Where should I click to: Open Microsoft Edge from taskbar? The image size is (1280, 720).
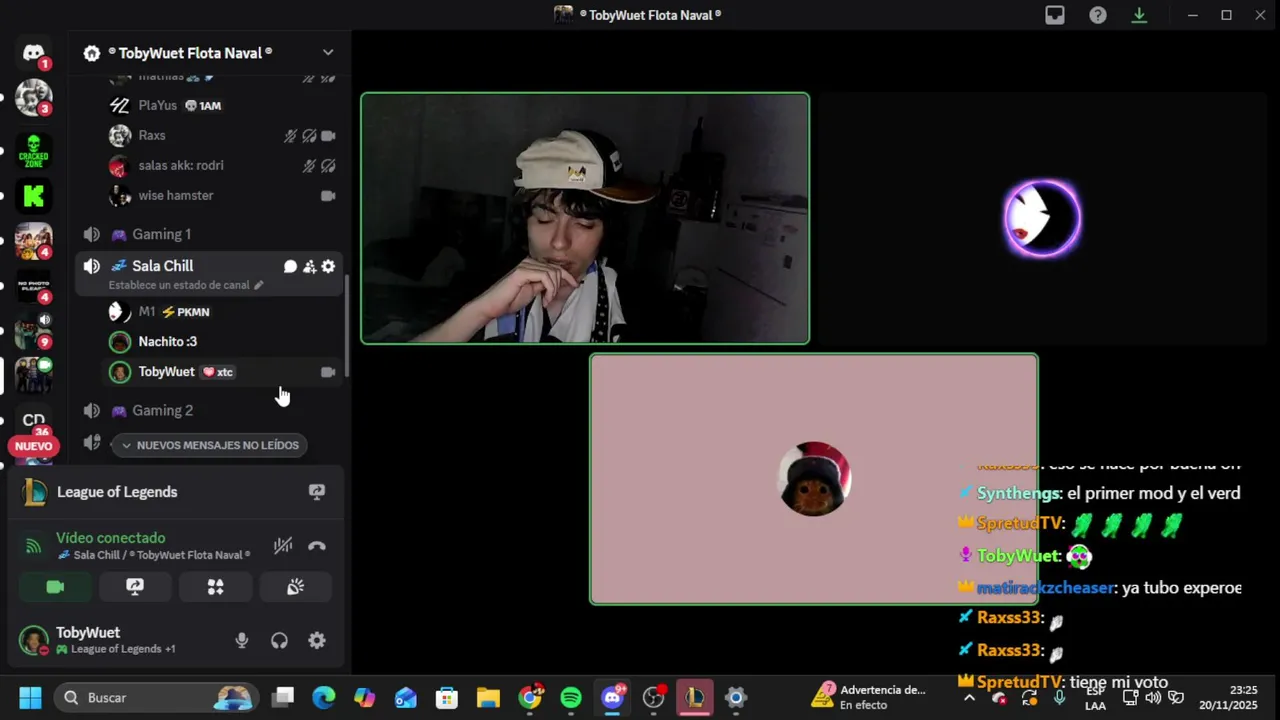click(323, 697)
